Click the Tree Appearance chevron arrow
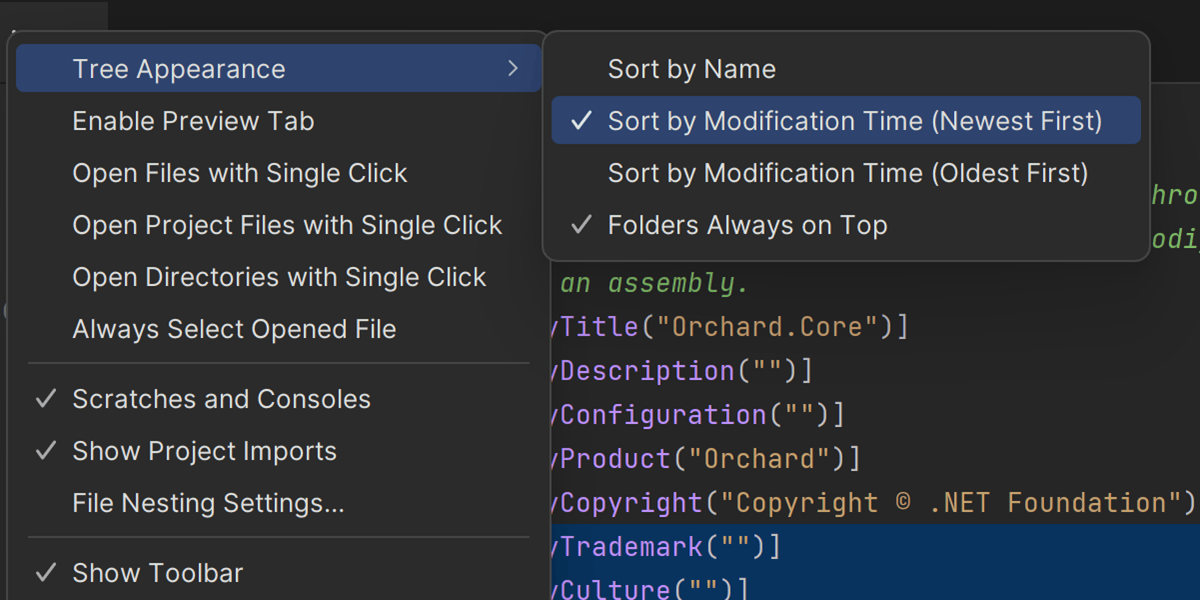The width and height of the screenshot is (1200, 600). pyautogui.click(x=512, y=68)
